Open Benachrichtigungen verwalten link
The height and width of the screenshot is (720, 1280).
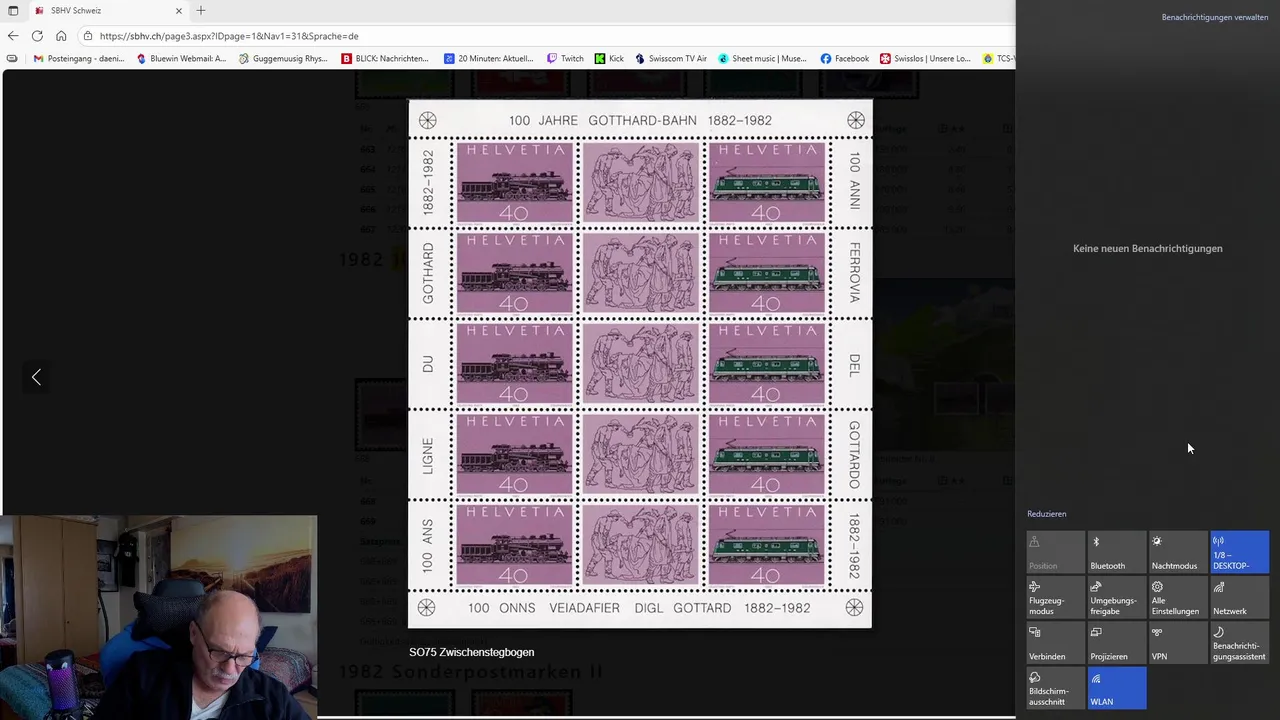pos(1215,17)
